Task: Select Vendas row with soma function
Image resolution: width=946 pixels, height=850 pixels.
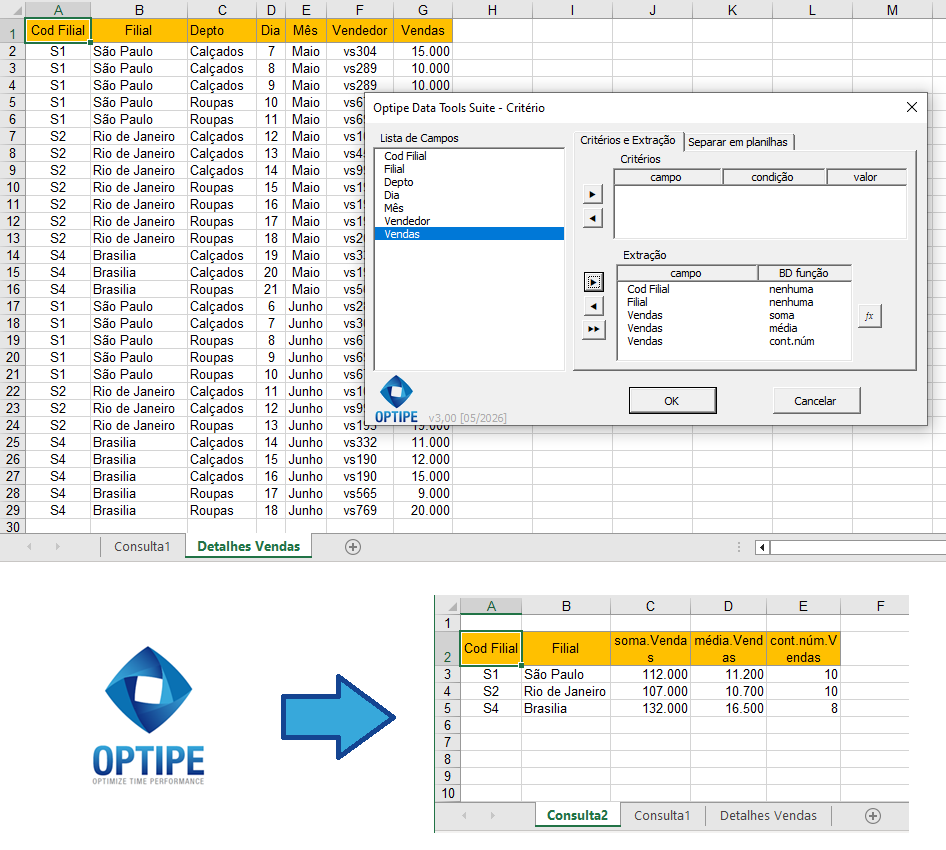Action: (734, 316)
